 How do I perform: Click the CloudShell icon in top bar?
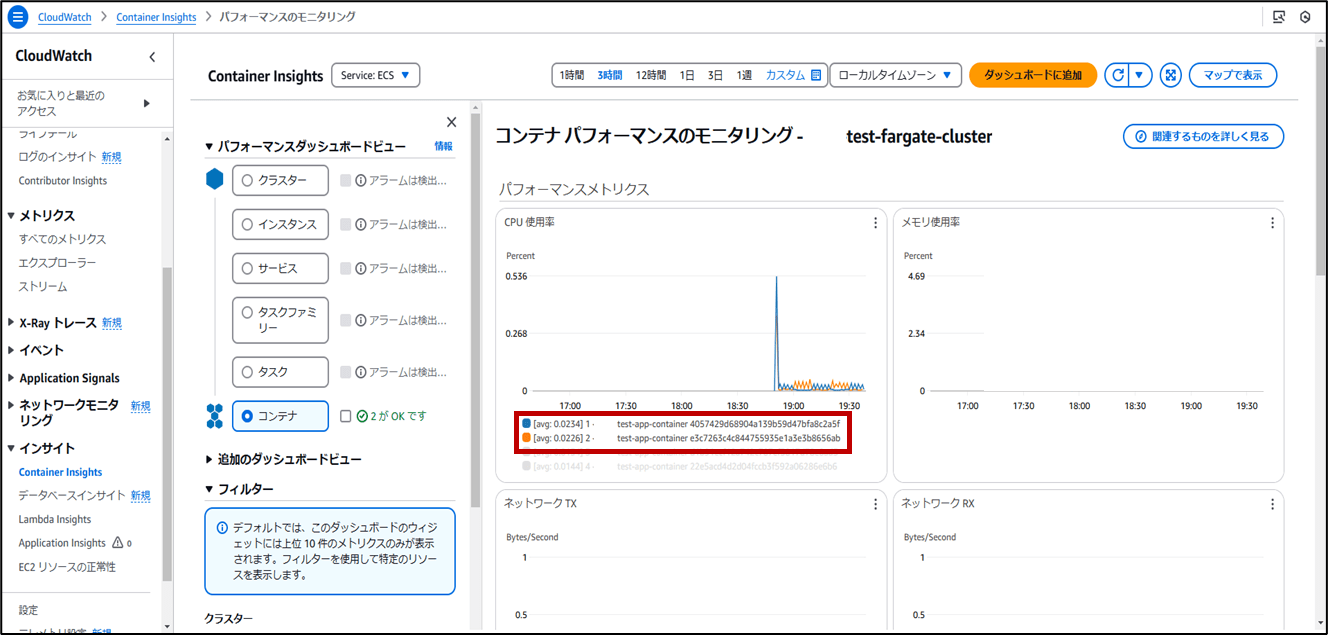pos(1279,17)
